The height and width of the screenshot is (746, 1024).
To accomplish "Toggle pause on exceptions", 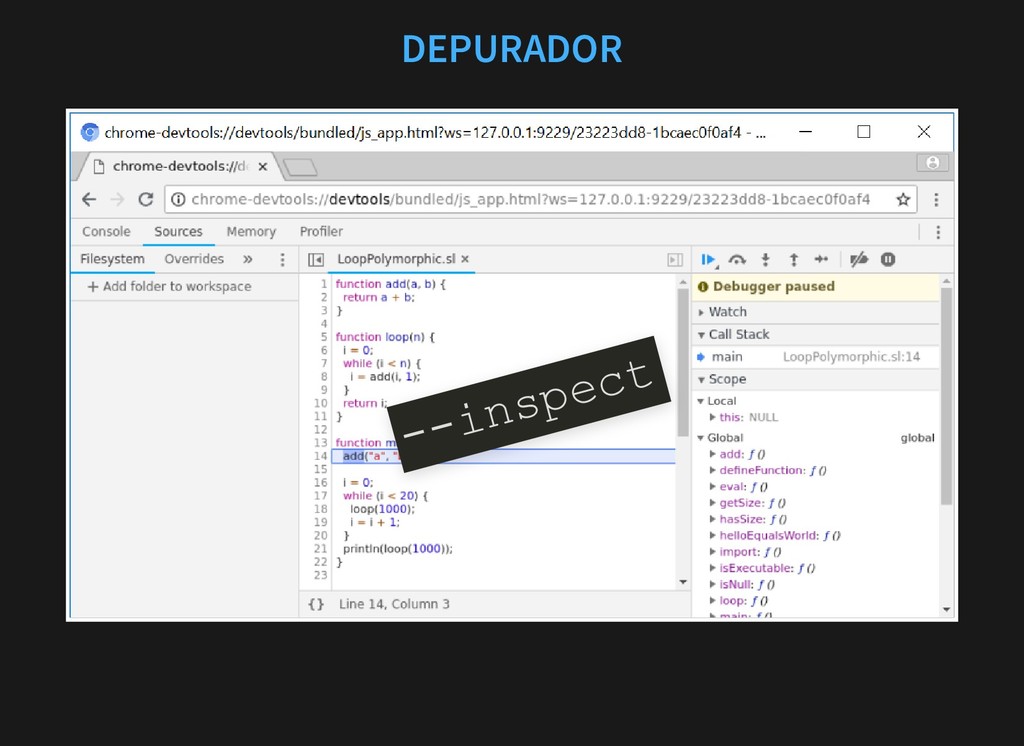I will pyautogui.click(x=888, y=259).
